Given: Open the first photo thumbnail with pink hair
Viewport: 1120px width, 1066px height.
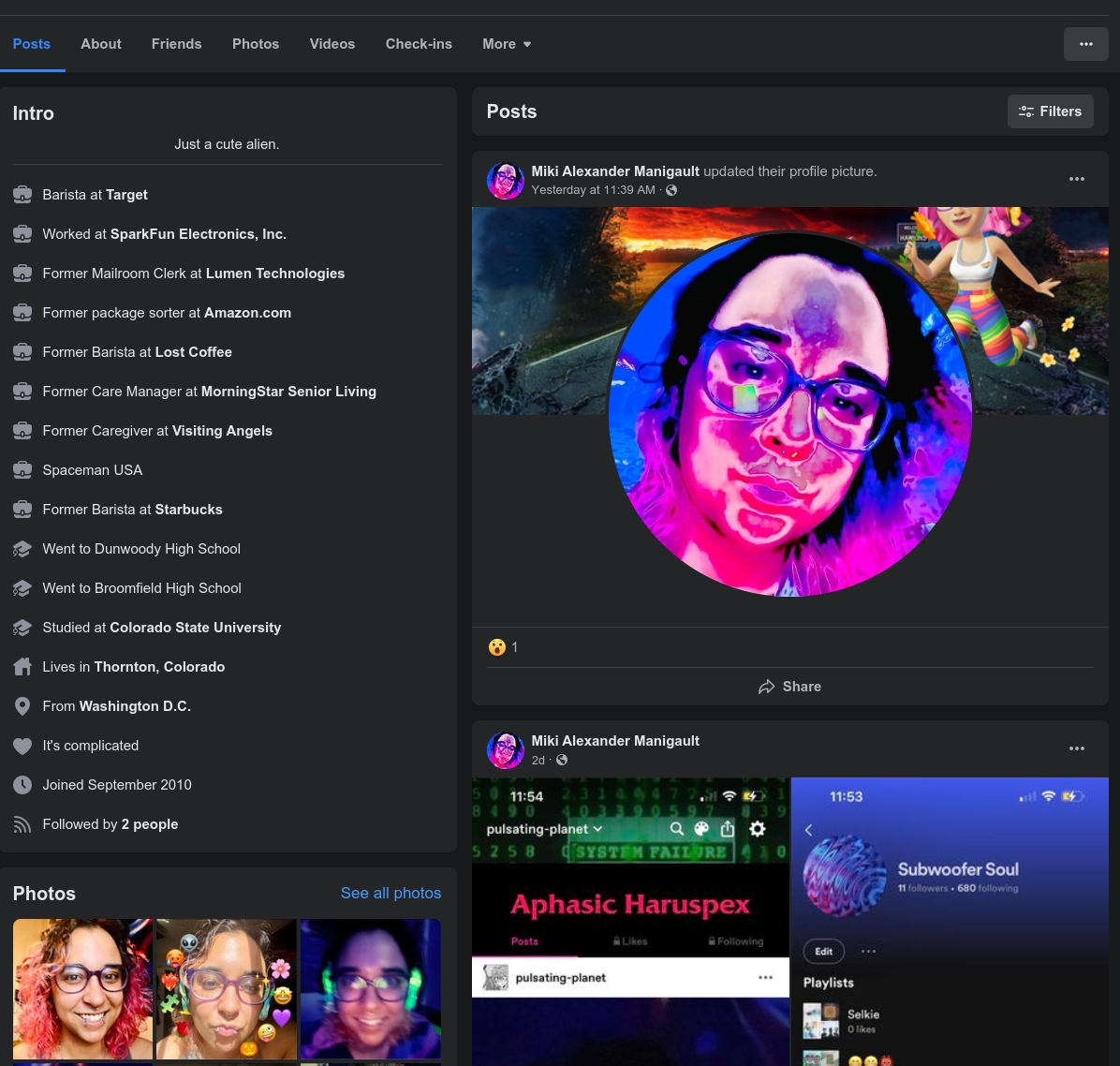Looking at the screenshot, I should pyautogui.click(x=82, y=989).
